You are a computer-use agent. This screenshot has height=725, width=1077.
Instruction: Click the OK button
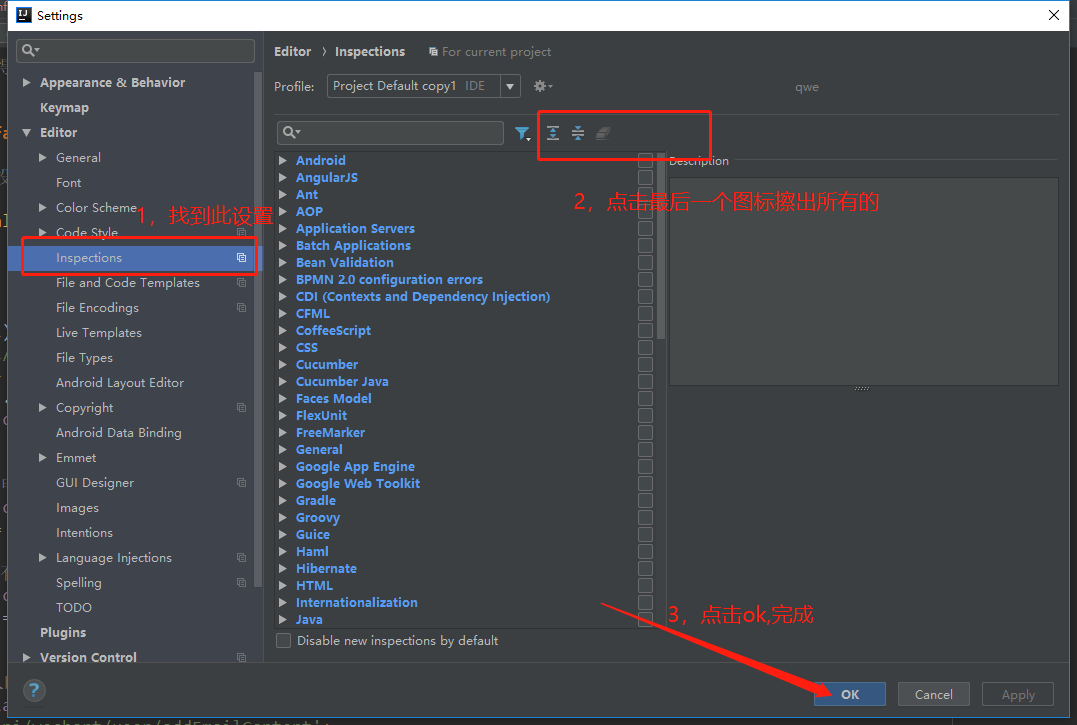click(x=849, y=693)
